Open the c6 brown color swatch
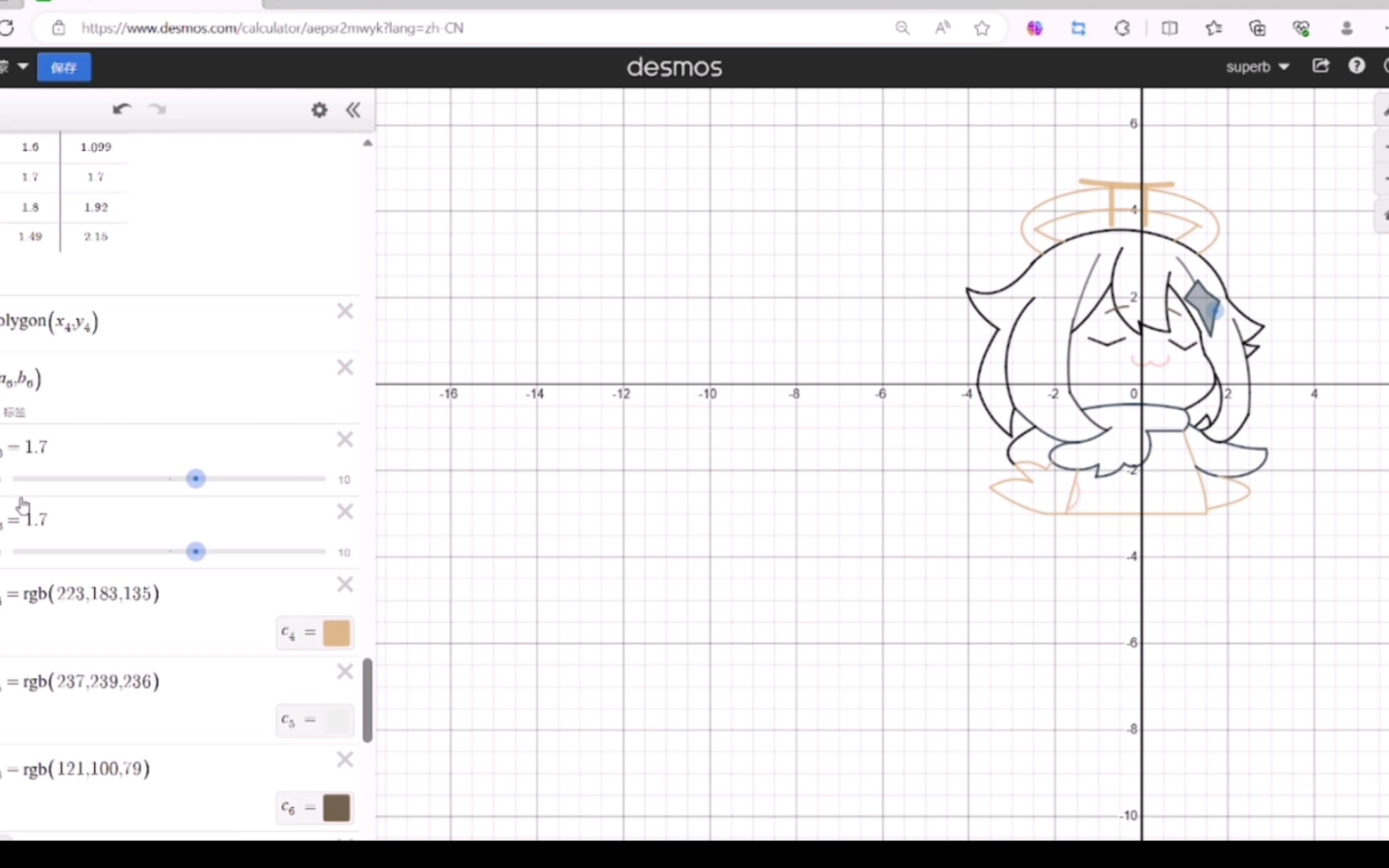This screenshot has height=868, width=1389. pyautogui.click(x=337, y=808)
